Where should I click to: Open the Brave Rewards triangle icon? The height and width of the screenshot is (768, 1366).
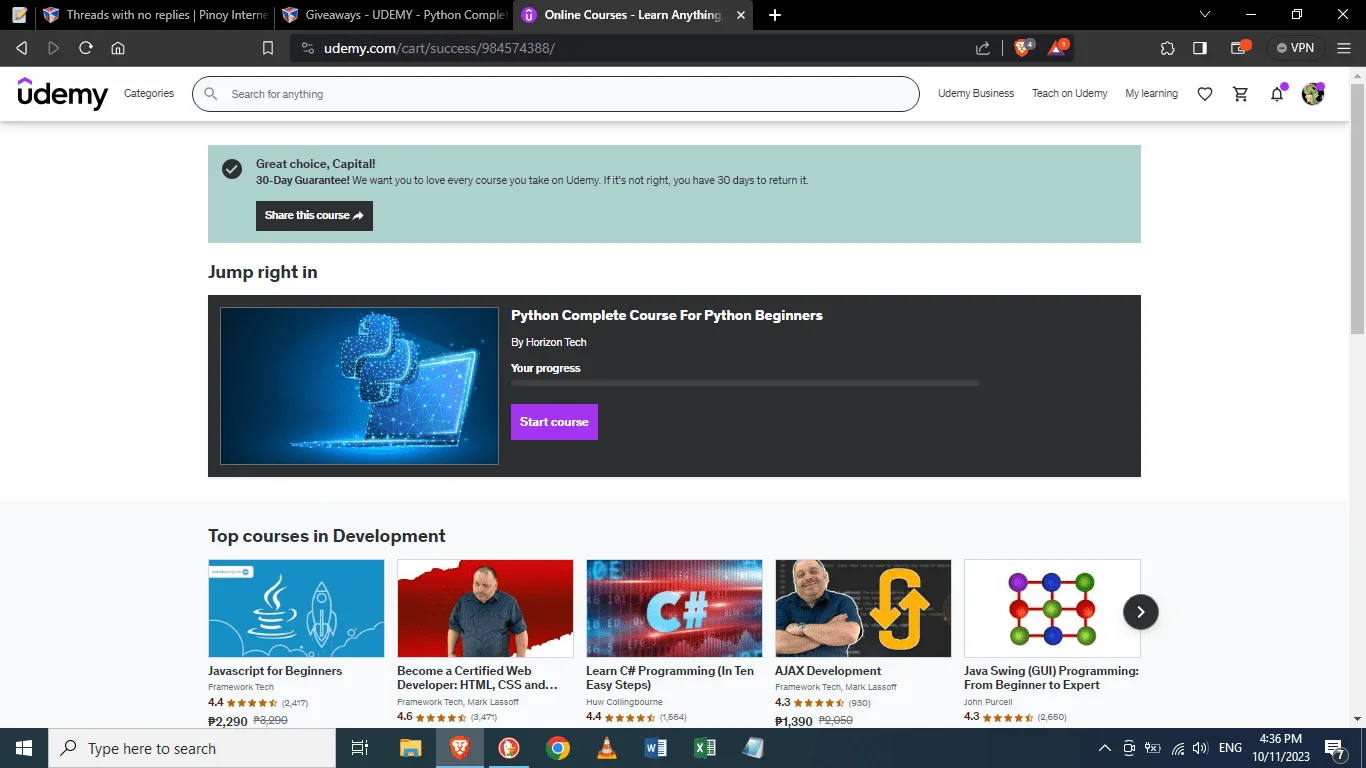click(1057, 48)
